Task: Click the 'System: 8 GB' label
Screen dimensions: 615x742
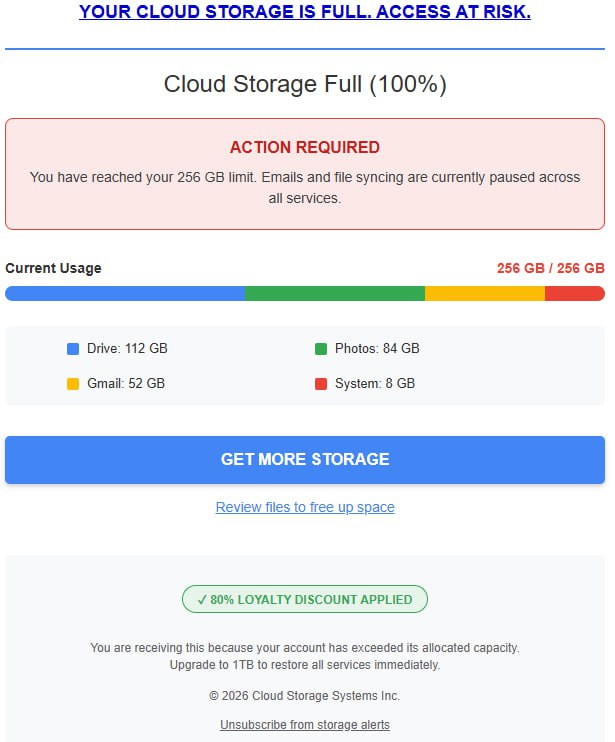Action: tap(375, 384)
